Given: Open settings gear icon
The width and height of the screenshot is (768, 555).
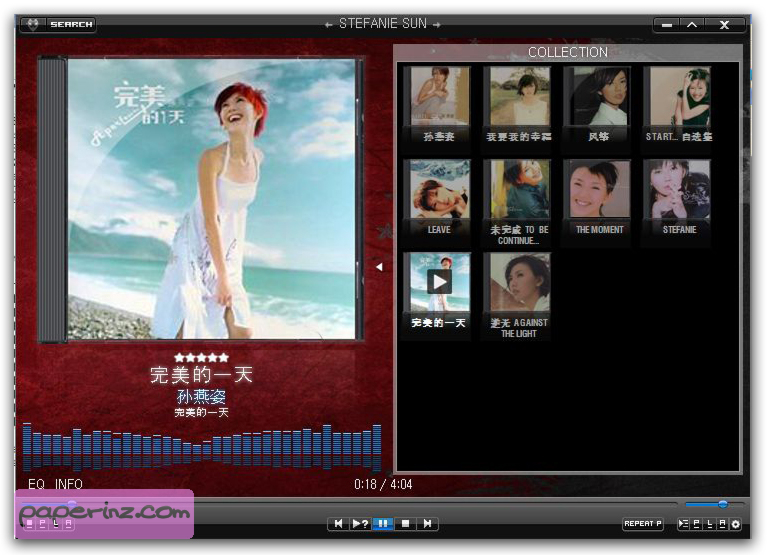Looking at the screenshot, I should [x=735, y=524].
